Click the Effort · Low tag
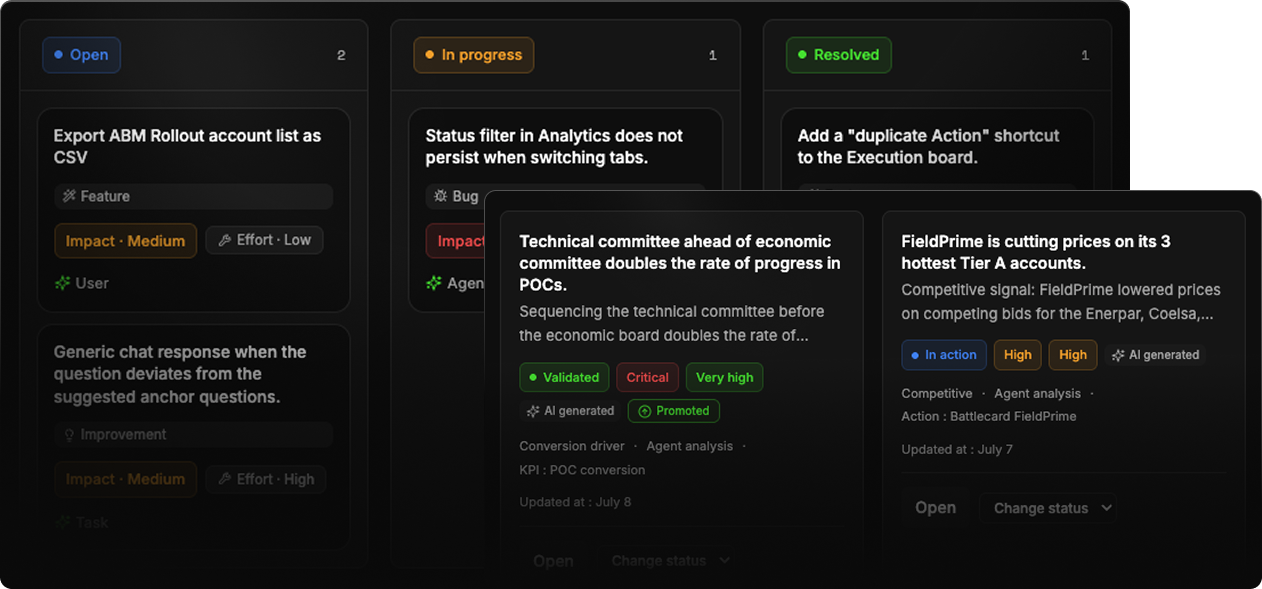 coord(264,240)
